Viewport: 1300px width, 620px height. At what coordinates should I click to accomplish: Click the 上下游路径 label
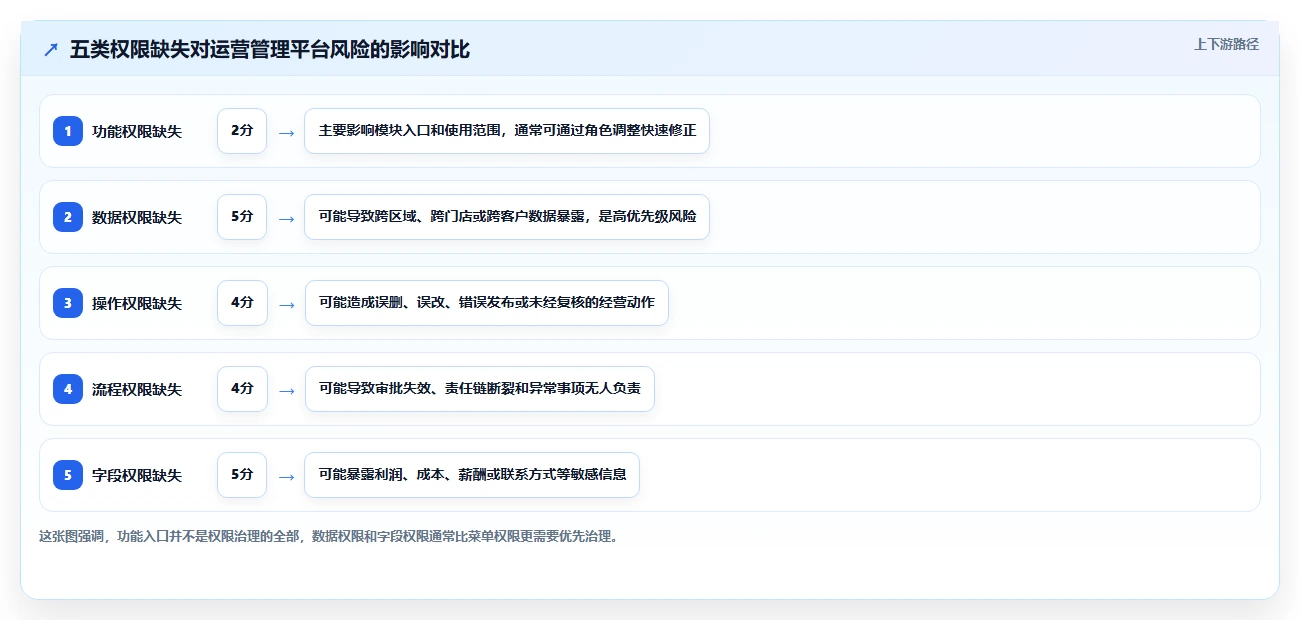[x=1226, y=44]
